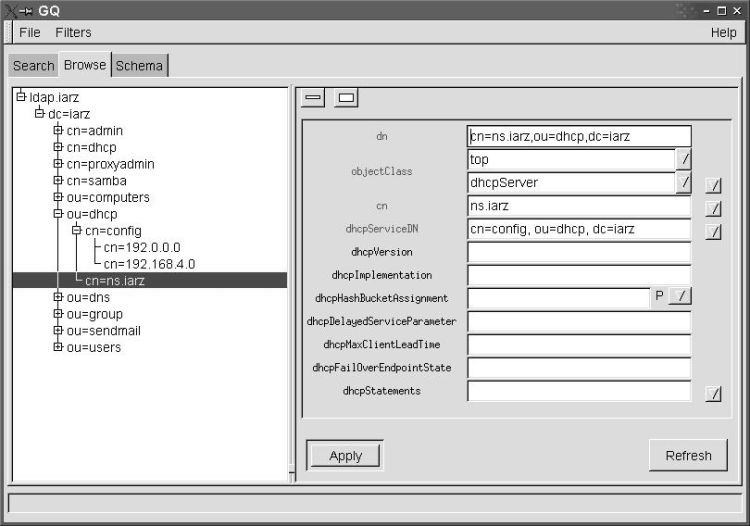Click the second small view button above the form
Screen dimensions: 750x526
[346, 98]
